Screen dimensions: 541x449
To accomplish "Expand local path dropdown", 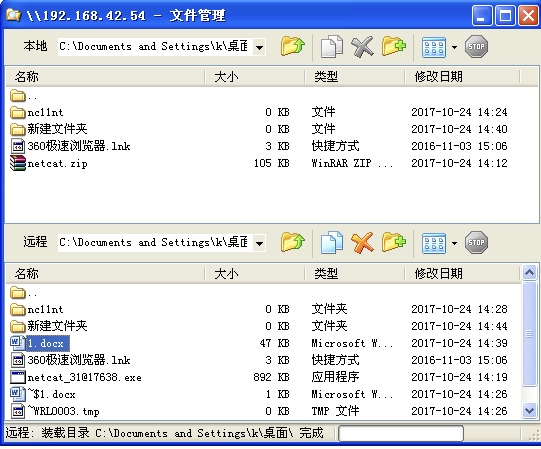I will [x=259, y=47].
